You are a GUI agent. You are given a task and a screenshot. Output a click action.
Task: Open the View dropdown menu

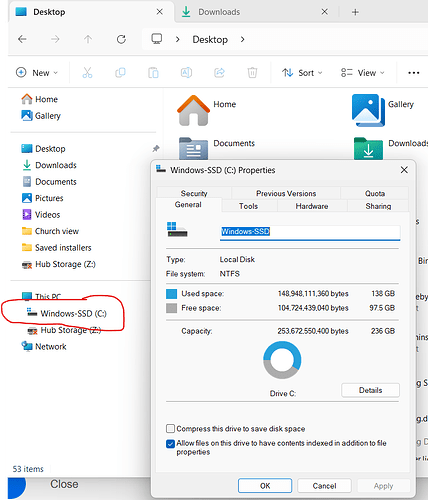[x=363, y=73]
